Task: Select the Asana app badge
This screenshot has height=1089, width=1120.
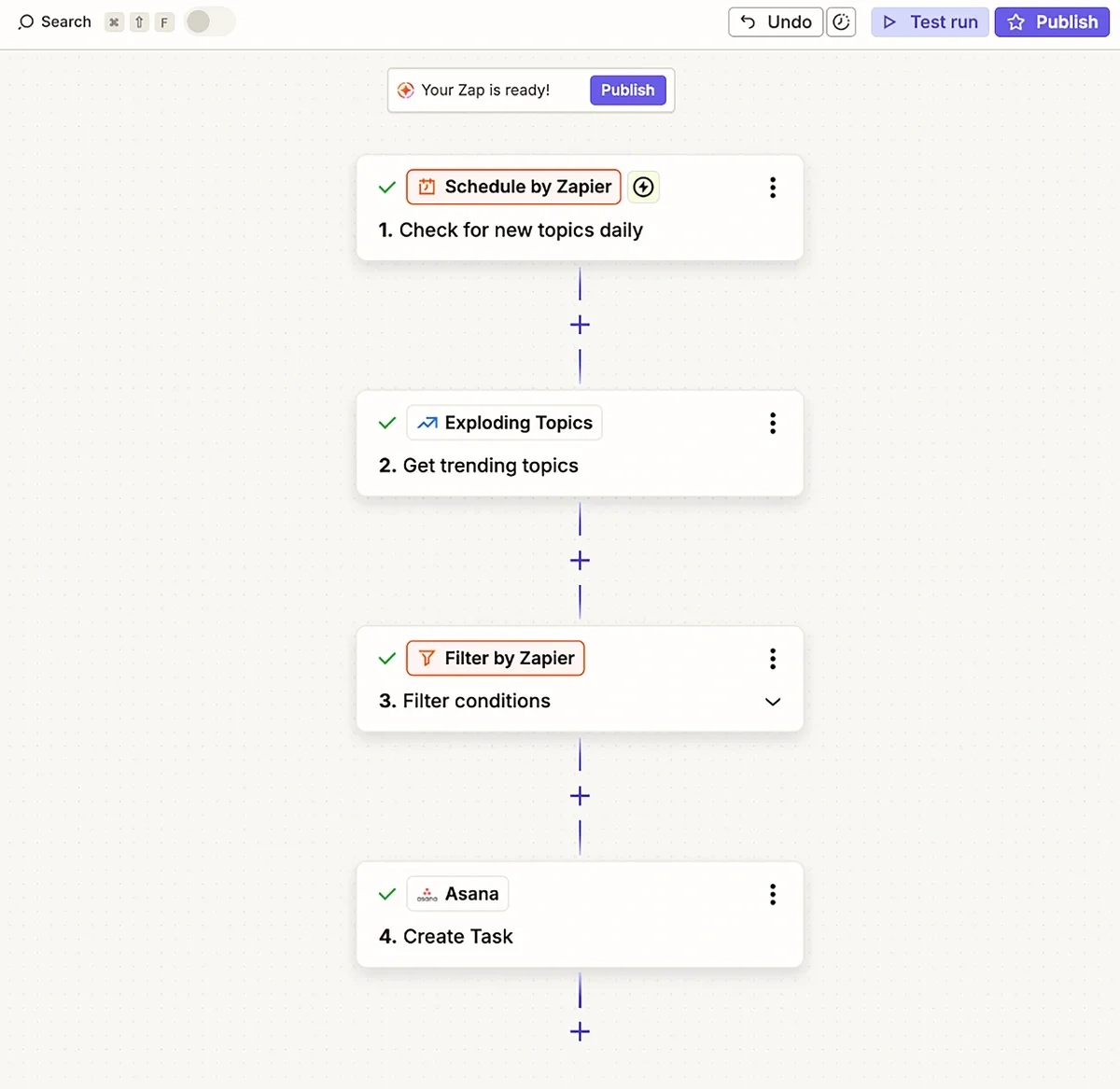Action: tap(457, 894)
